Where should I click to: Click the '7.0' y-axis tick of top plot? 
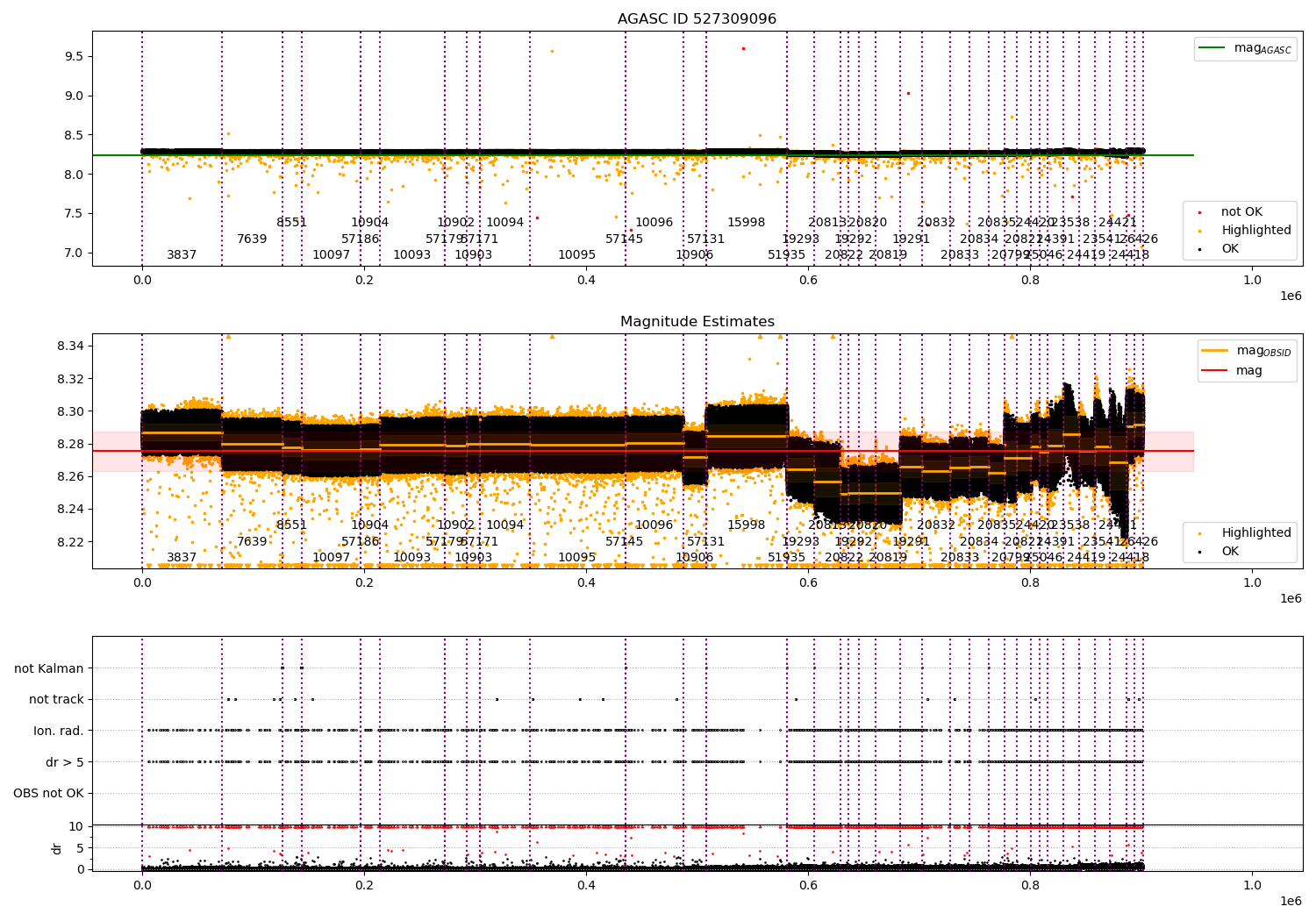coord(74,253)
